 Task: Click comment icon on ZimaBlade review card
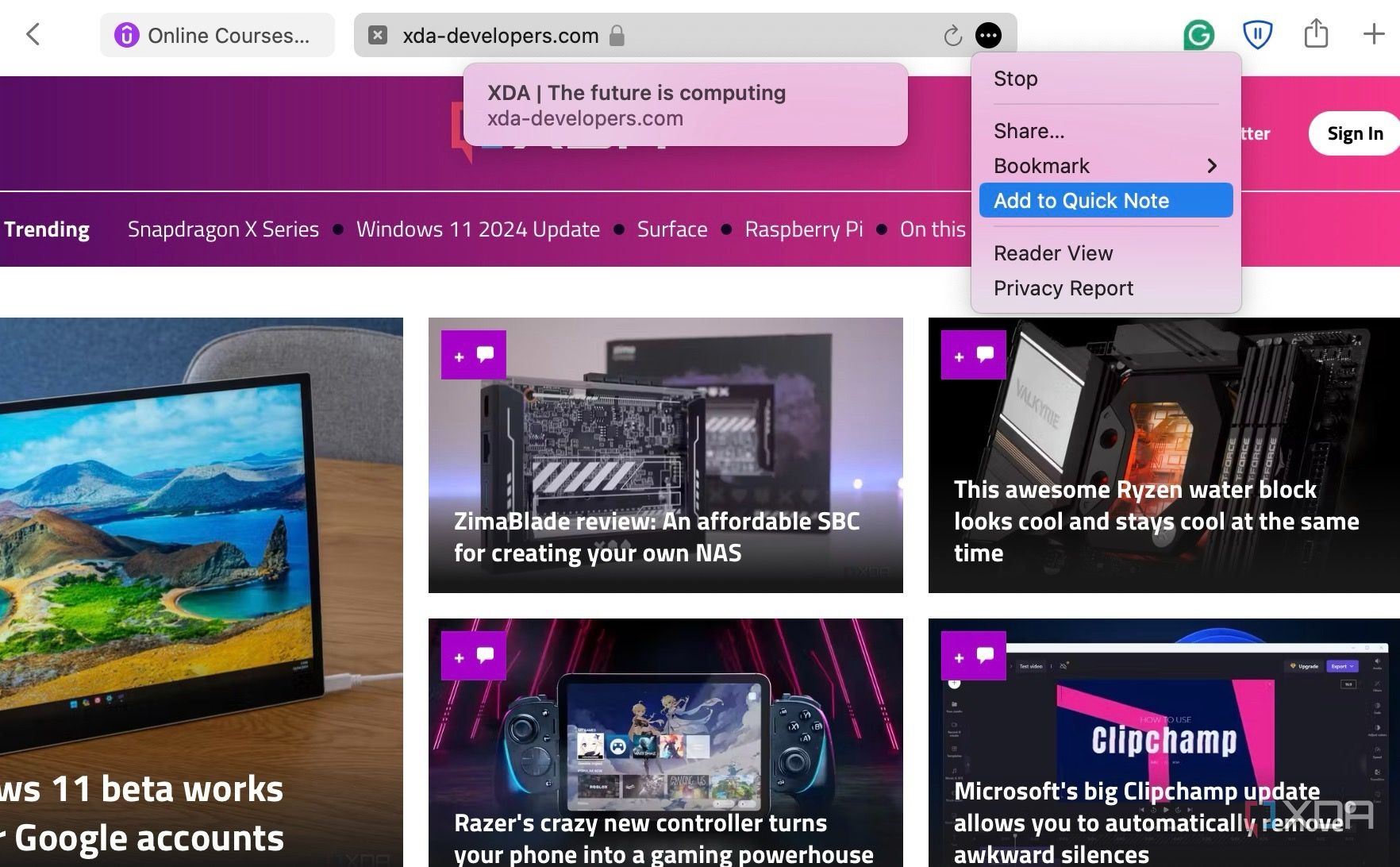click(x=485, y=355)
